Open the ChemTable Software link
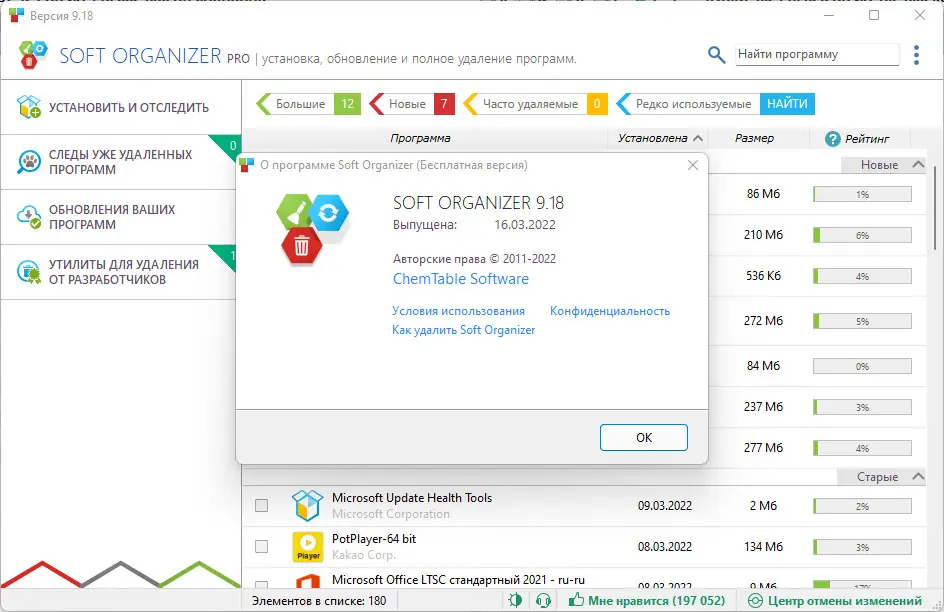Screen dimensions: 944x612 [x=461, y=279]
